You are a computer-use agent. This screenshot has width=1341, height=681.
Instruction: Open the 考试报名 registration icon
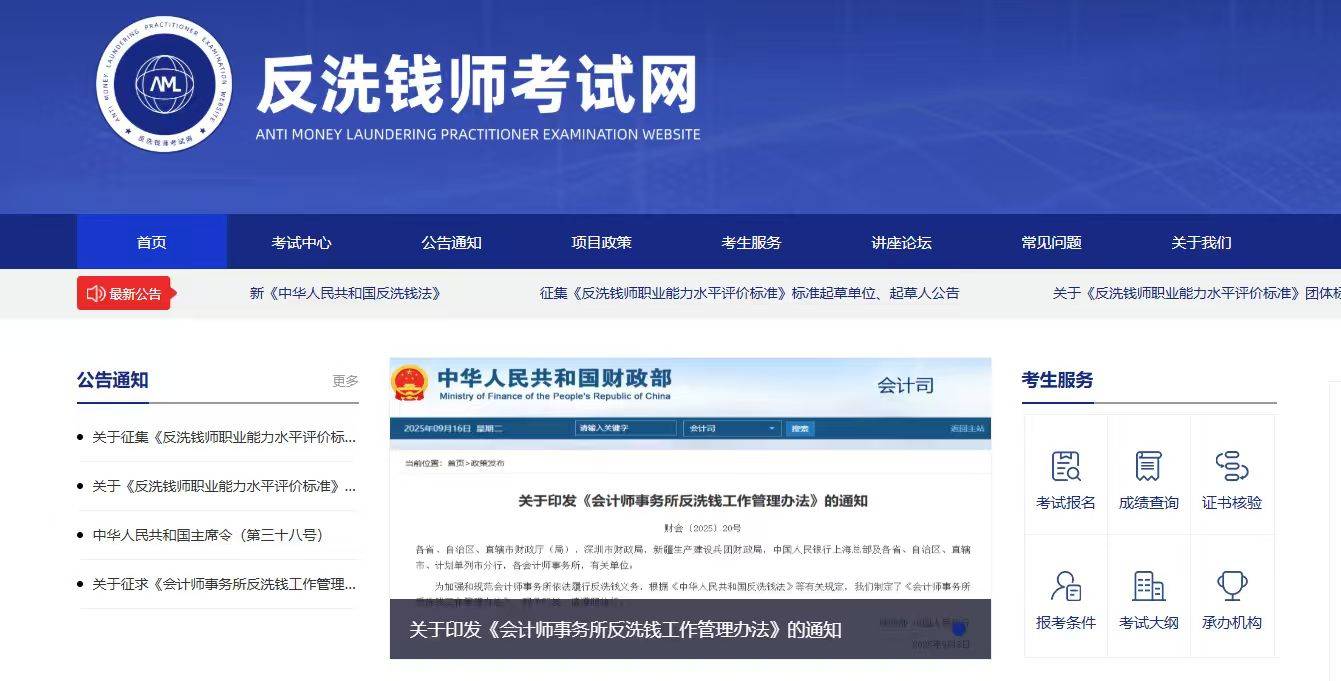pyautogui.click(x=1066, y=467)
